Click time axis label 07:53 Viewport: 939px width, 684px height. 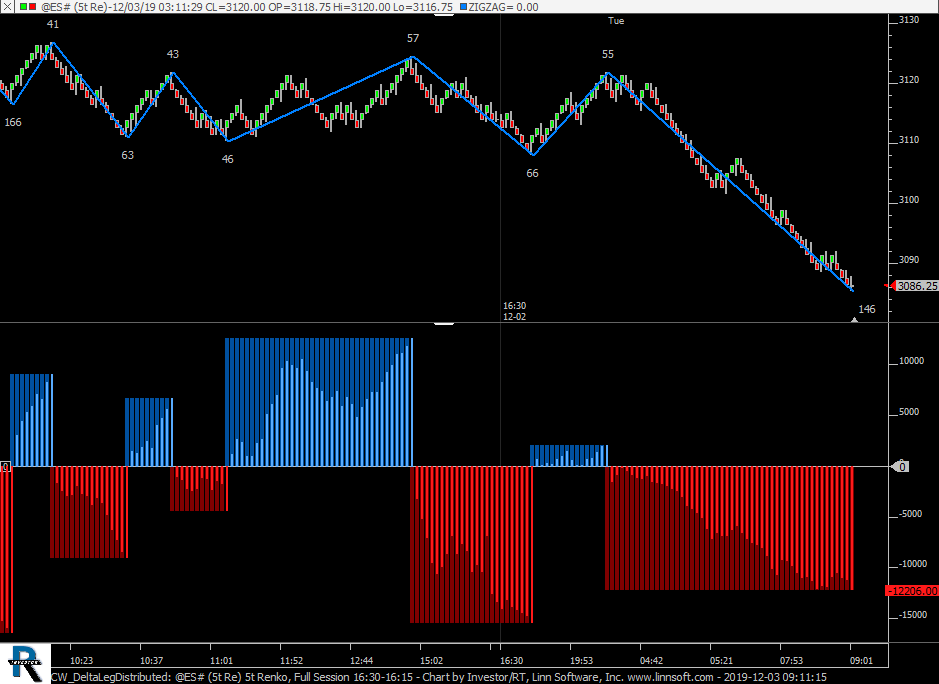792,660
